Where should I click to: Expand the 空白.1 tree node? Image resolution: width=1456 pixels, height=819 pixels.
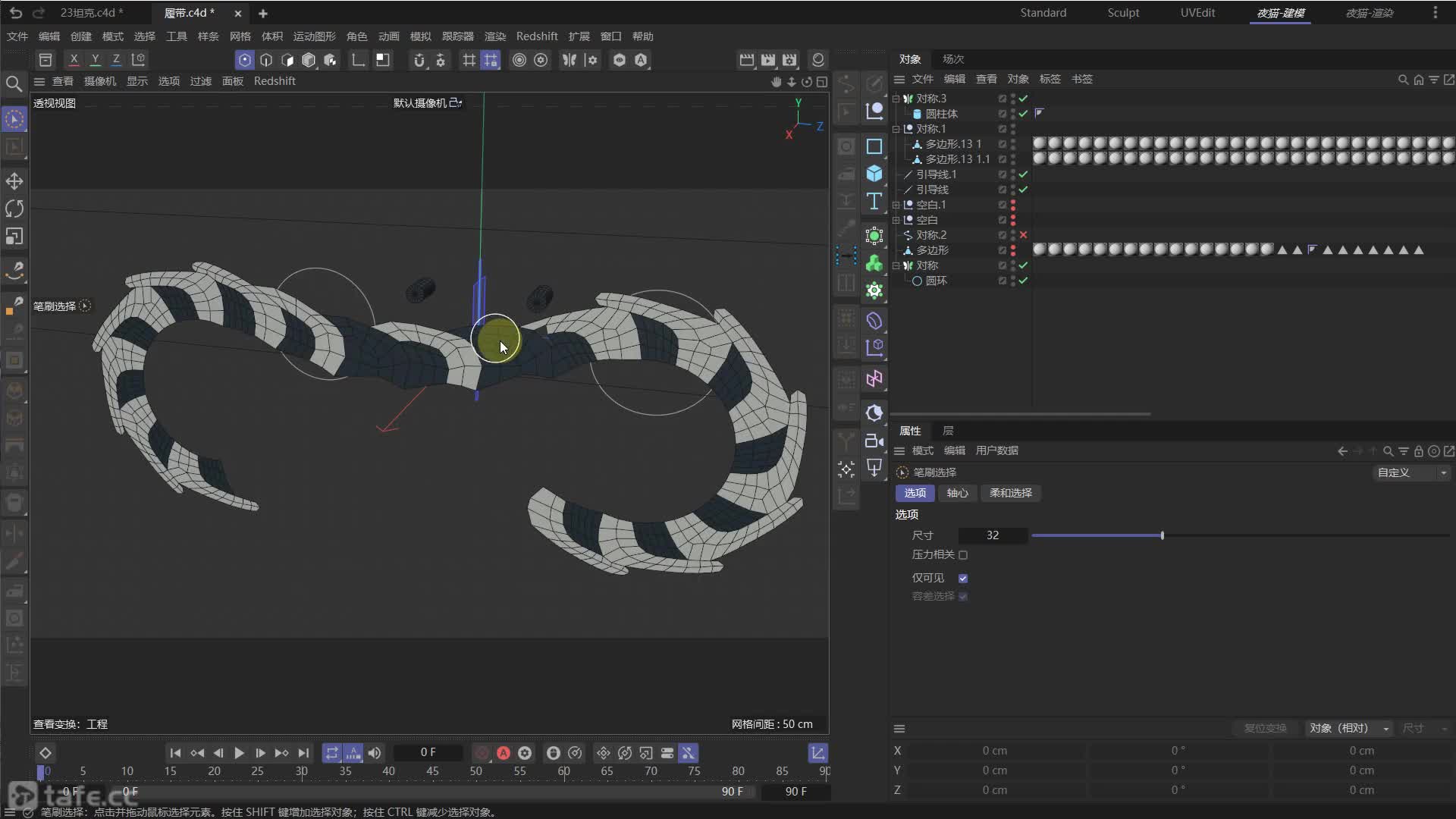point(896,205)
